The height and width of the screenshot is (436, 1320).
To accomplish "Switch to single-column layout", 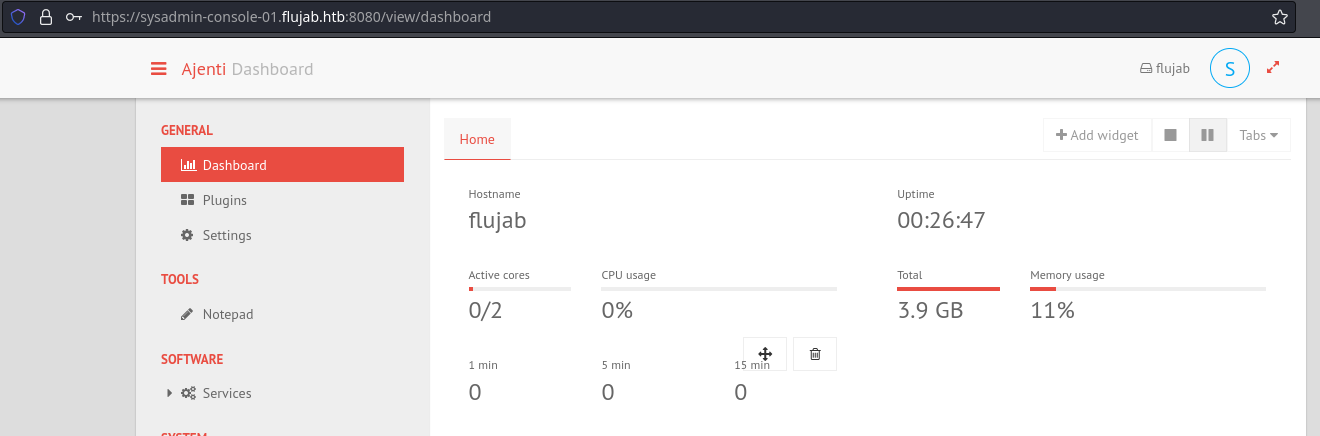I will (x=1170, y=135).
